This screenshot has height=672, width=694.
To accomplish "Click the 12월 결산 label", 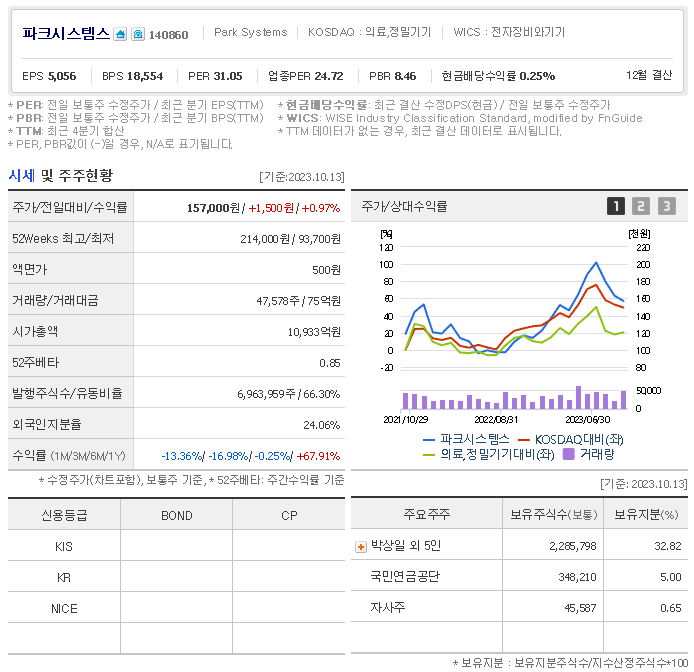I will click(x=649, y=75).
